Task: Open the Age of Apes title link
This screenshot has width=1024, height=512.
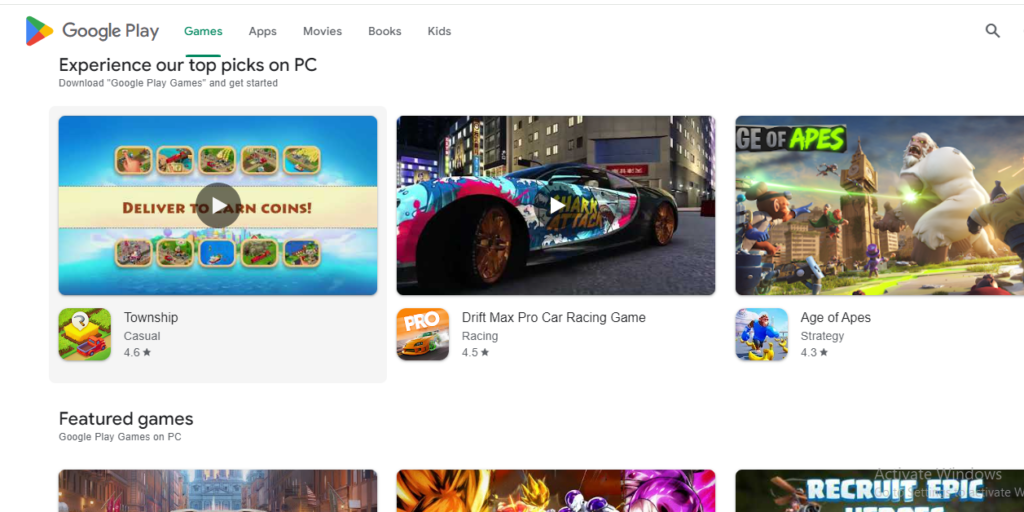Action: point(835,317)
